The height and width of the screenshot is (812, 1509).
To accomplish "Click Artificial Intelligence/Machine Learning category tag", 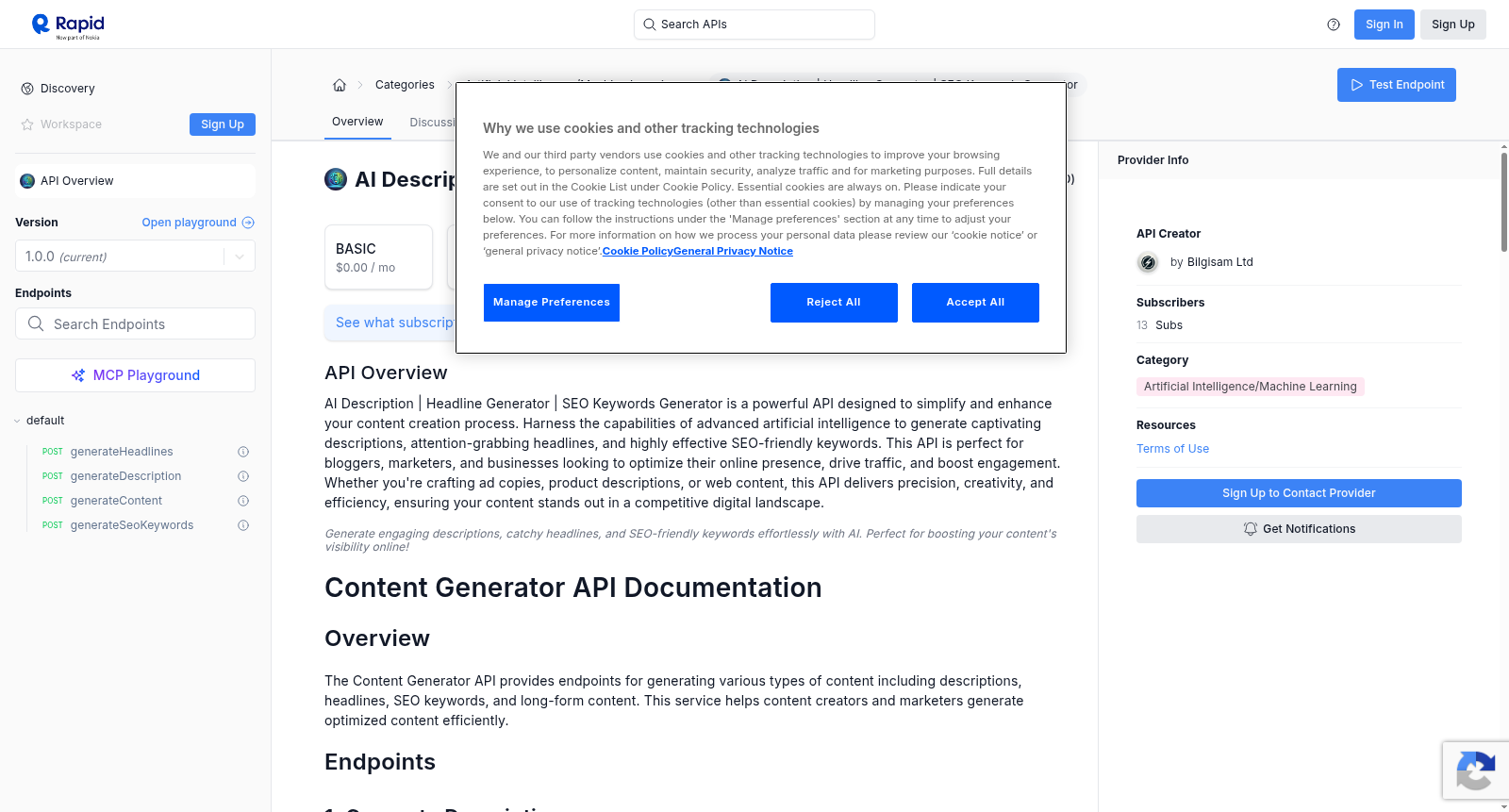I will tap(1251, 387).
